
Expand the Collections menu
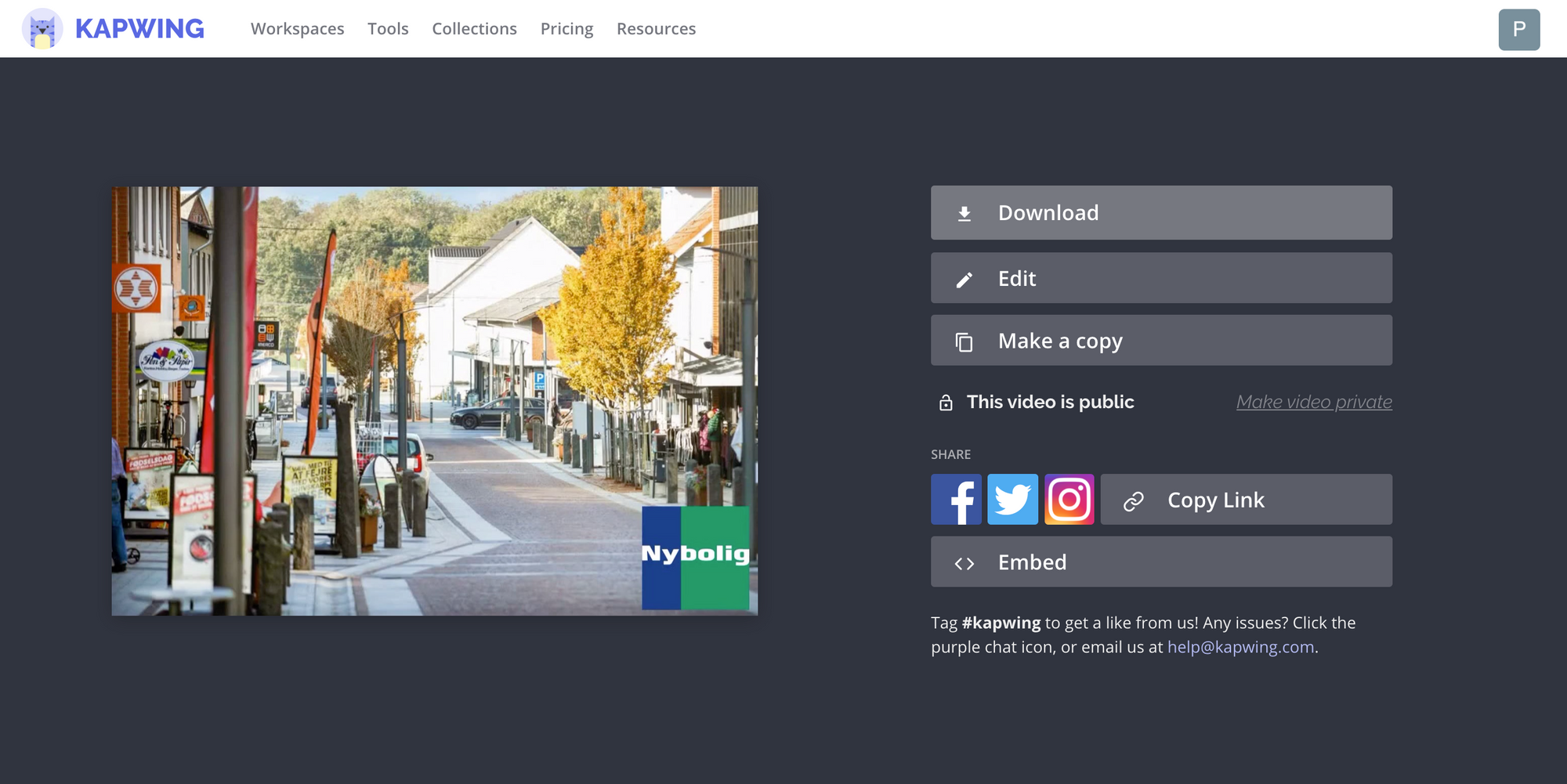[474, 29]
